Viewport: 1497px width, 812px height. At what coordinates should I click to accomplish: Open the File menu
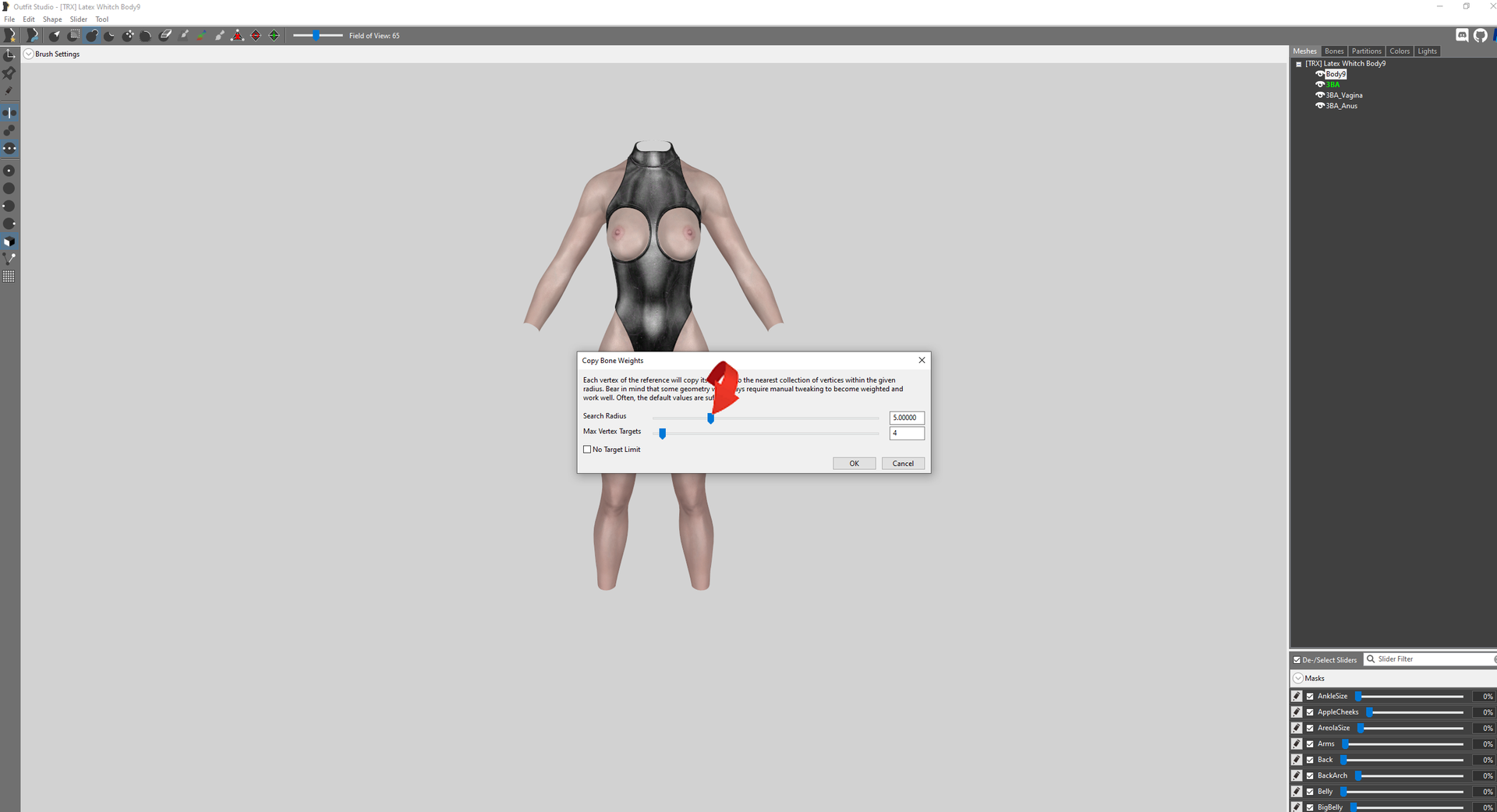pyautogui.click(x=9, y=19)
